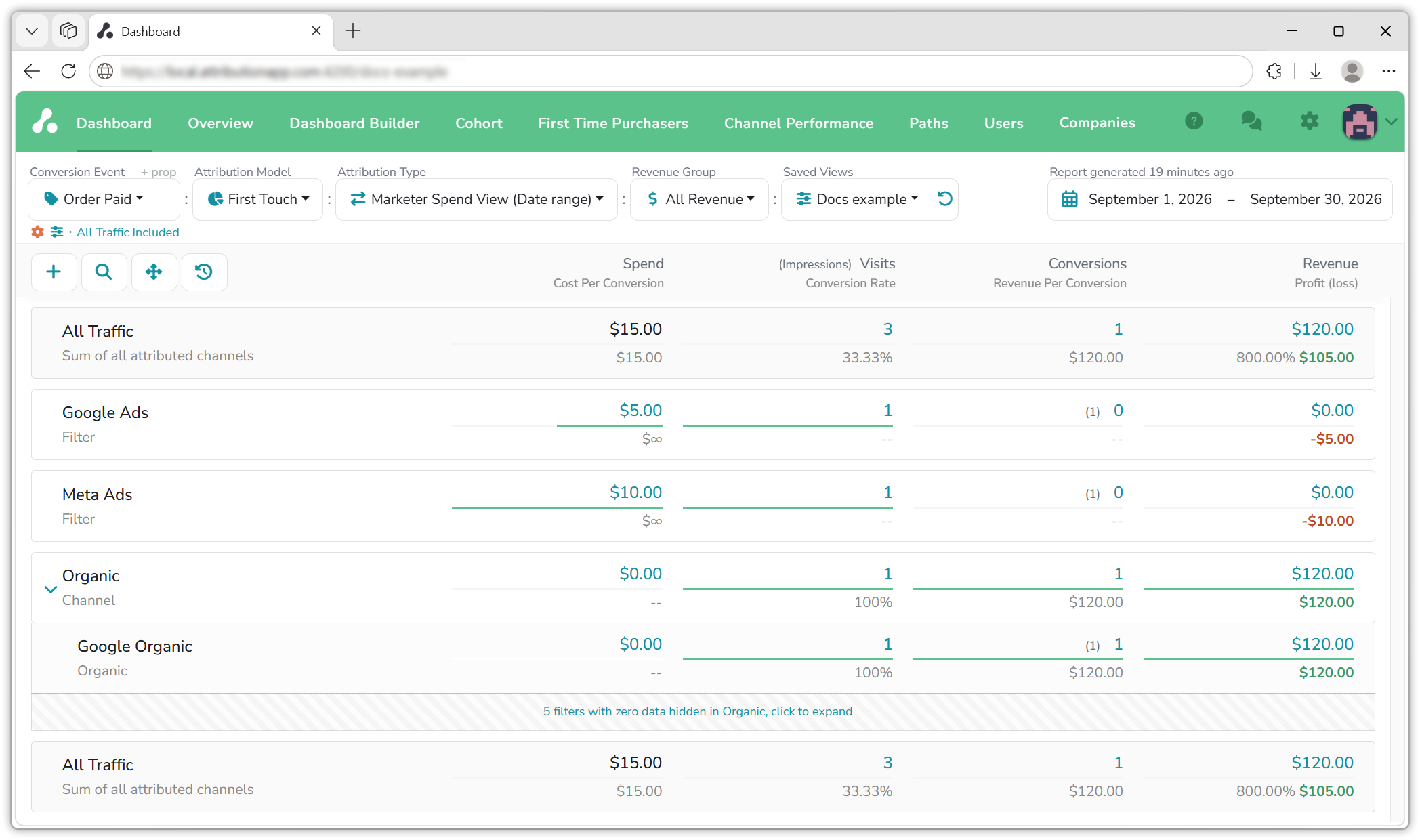Open the help question mark icon
Viewport: 1420px width, 840px height.
tap(1194, 121)
